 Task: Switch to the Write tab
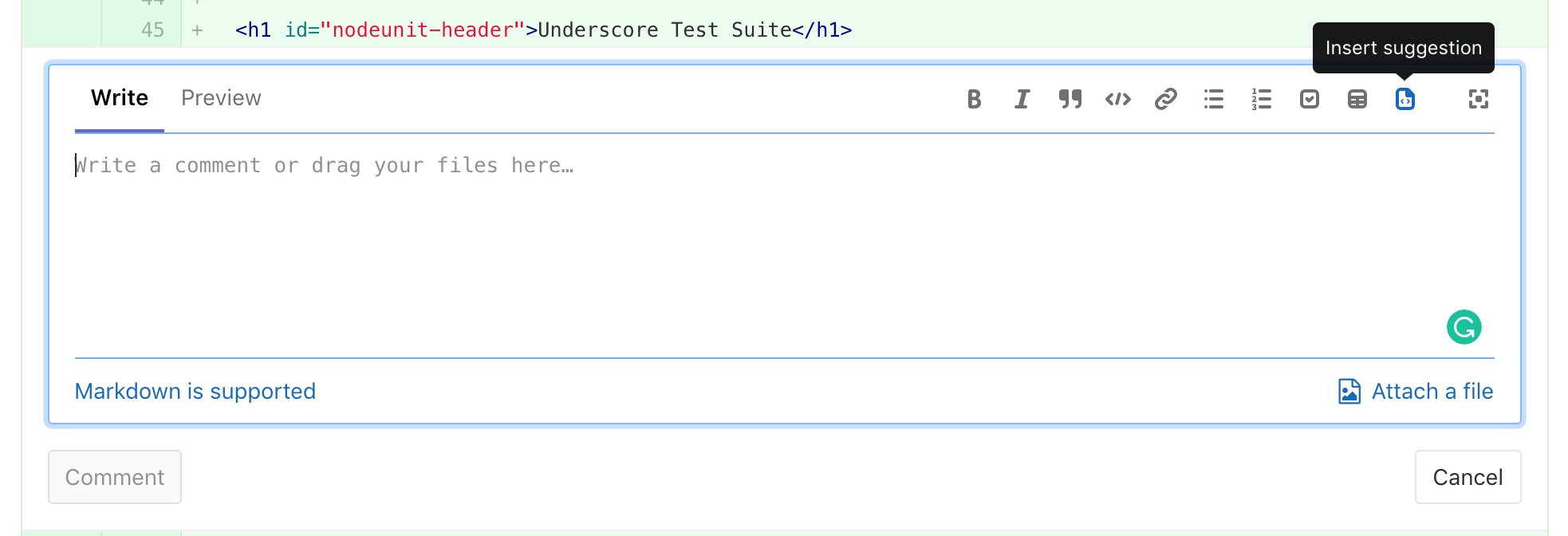coord(120,98)
